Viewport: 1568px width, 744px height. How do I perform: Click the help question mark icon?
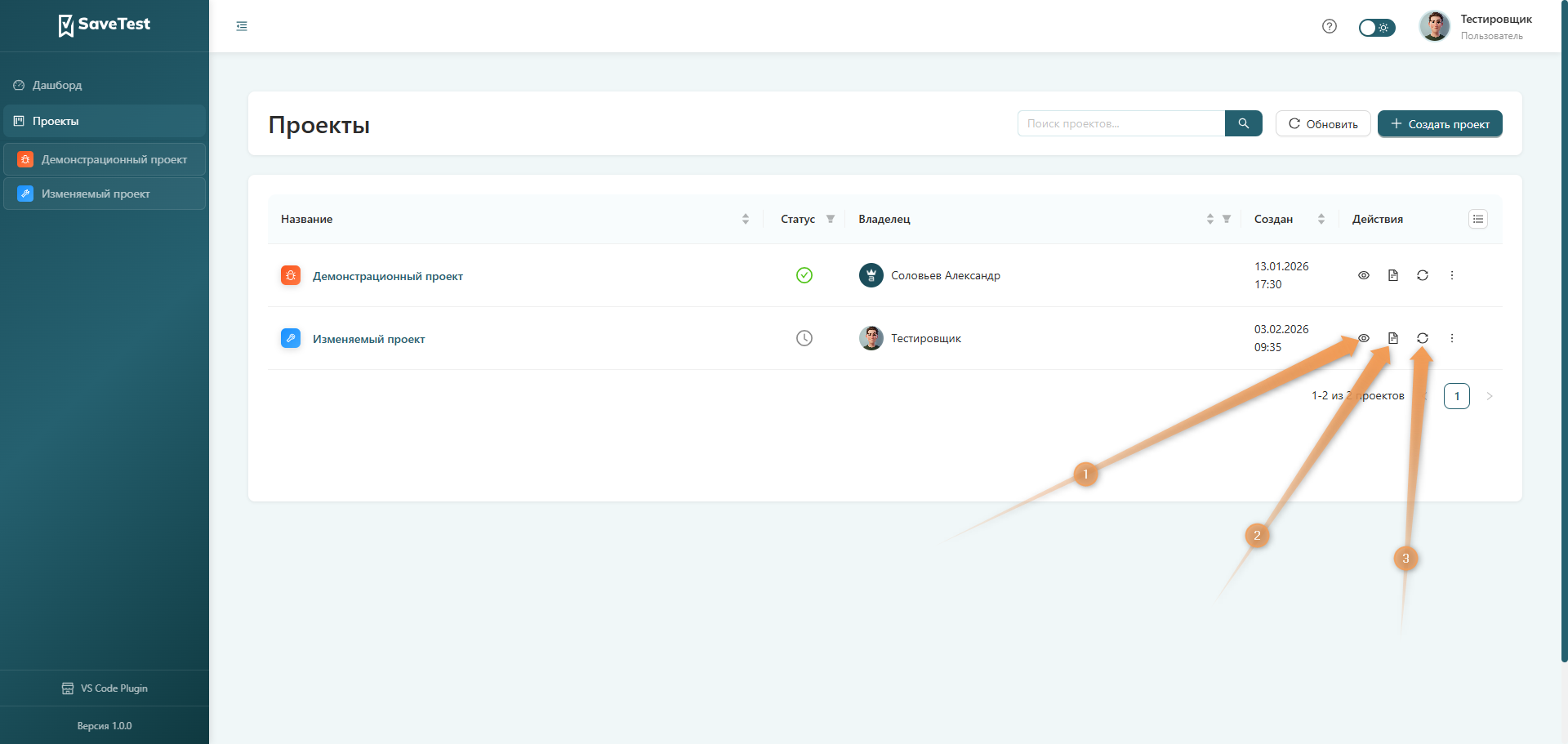point(1330,26)
